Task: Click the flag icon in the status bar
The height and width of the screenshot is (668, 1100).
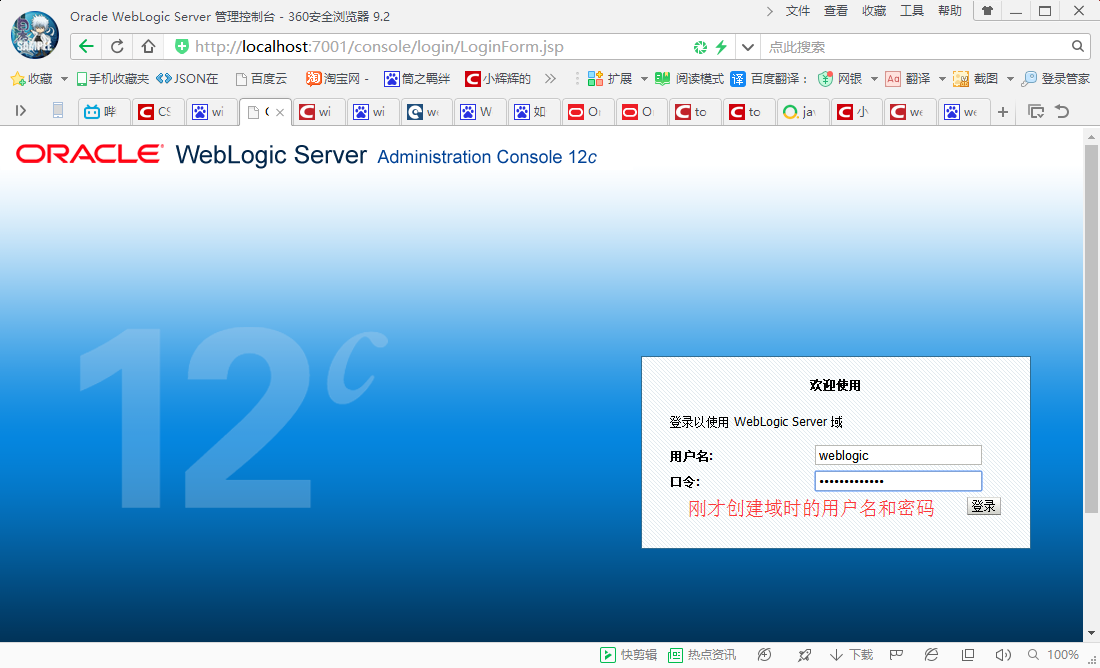Action: (x=896, y=655)
